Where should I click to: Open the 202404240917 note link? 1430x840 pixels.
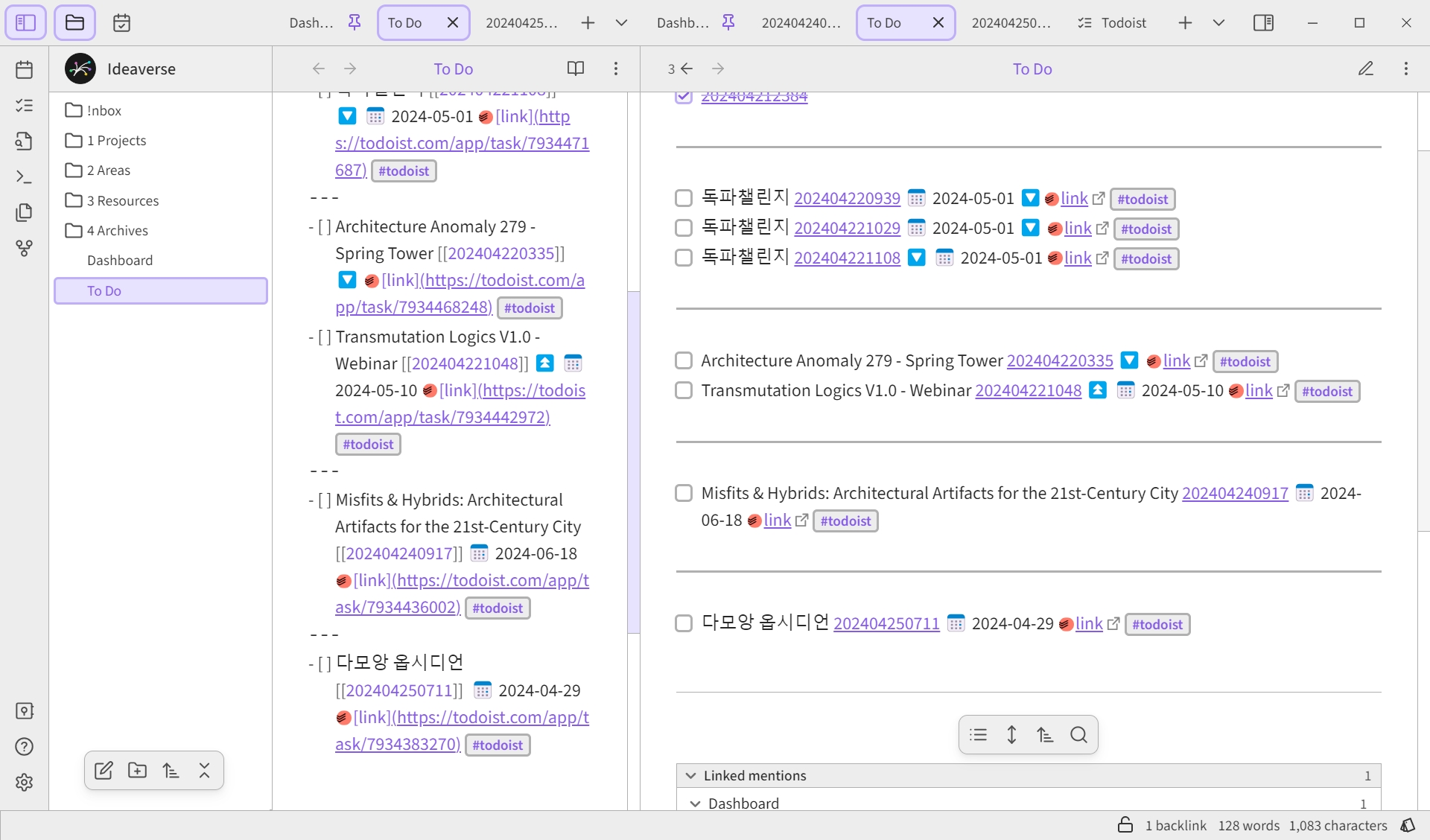1235,494
